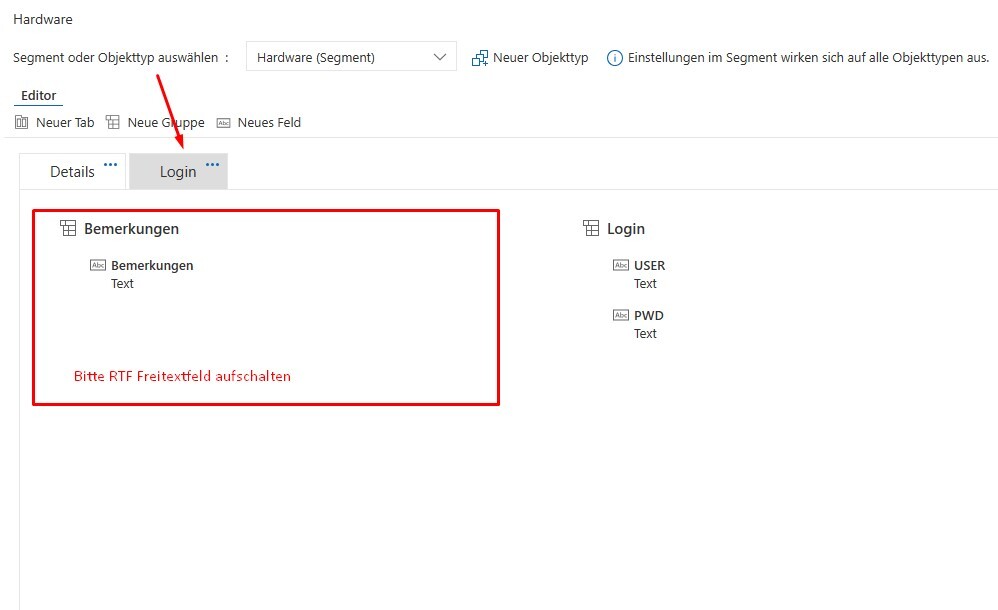Click the Neuer Objekttyp icon
The height and width of the screenshot is (610, 998).
point(480,58)
